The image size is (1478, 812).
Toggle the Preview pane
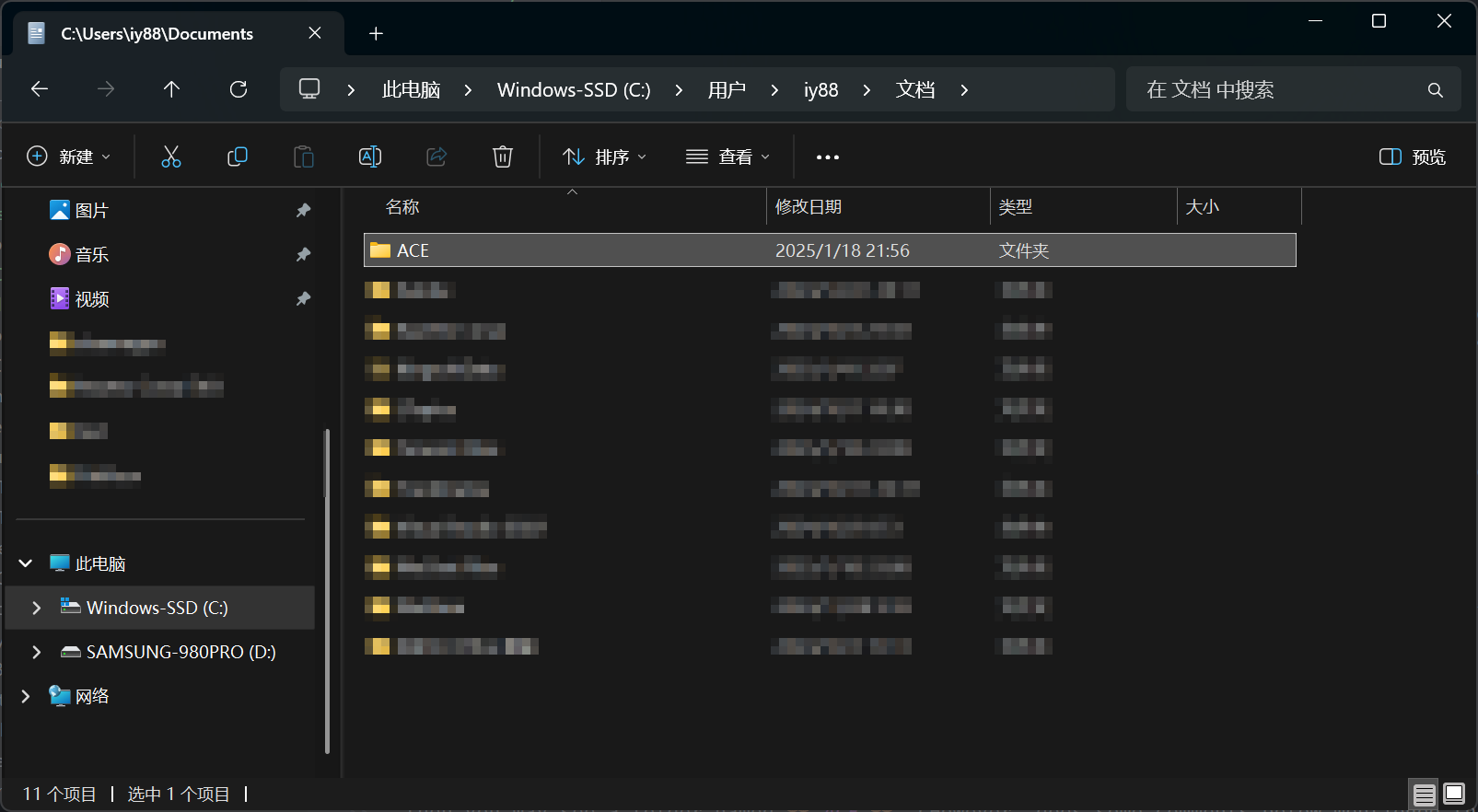1413,157
